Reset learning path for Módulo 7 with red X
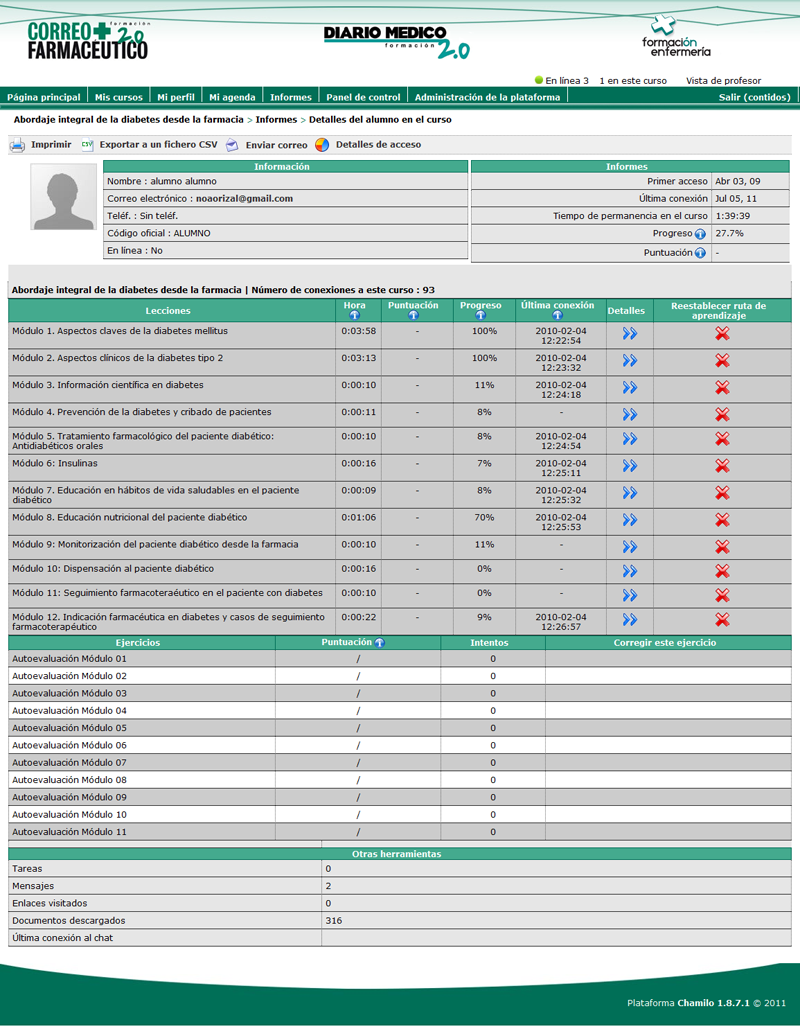The height and width of the screenshot is (1029, 800). (x=722, y=493)
